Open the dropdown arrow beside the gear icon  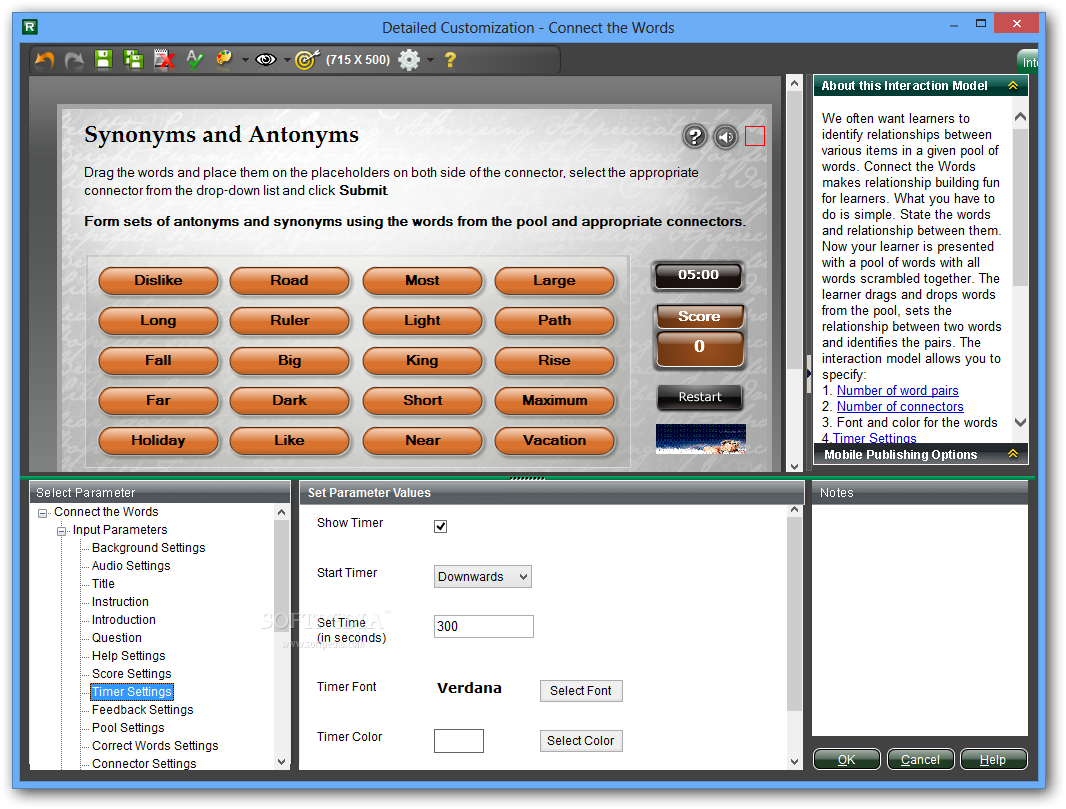(x=430, y=60)
